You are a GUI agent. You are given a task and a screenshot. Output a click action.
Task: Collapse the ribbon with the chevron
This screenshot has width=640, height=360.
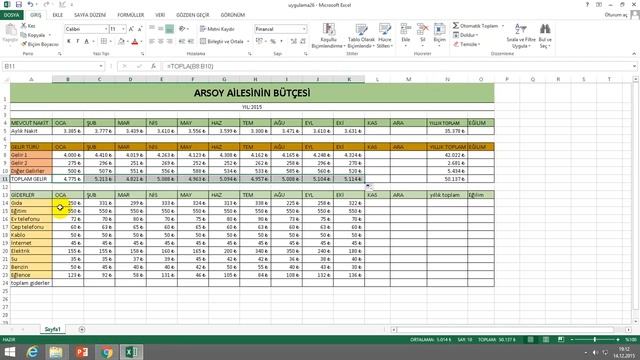pos(634,53)
